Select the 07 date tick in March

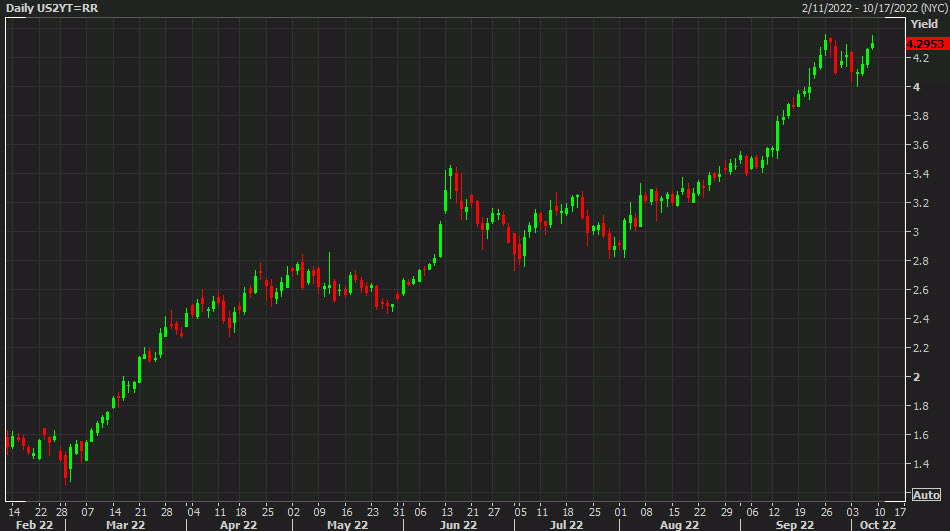point(88,512)
